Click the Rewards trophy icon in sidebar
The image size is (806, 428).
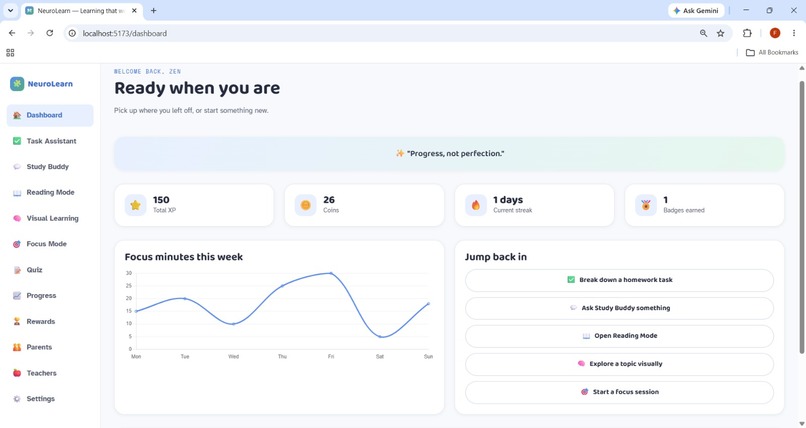(17, 321)
